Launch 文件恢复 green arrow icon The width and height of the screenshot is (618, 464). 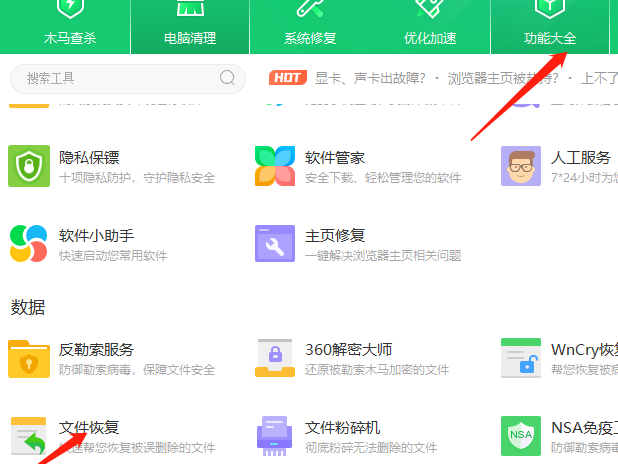pyautogui.click(x=28, y=436)
